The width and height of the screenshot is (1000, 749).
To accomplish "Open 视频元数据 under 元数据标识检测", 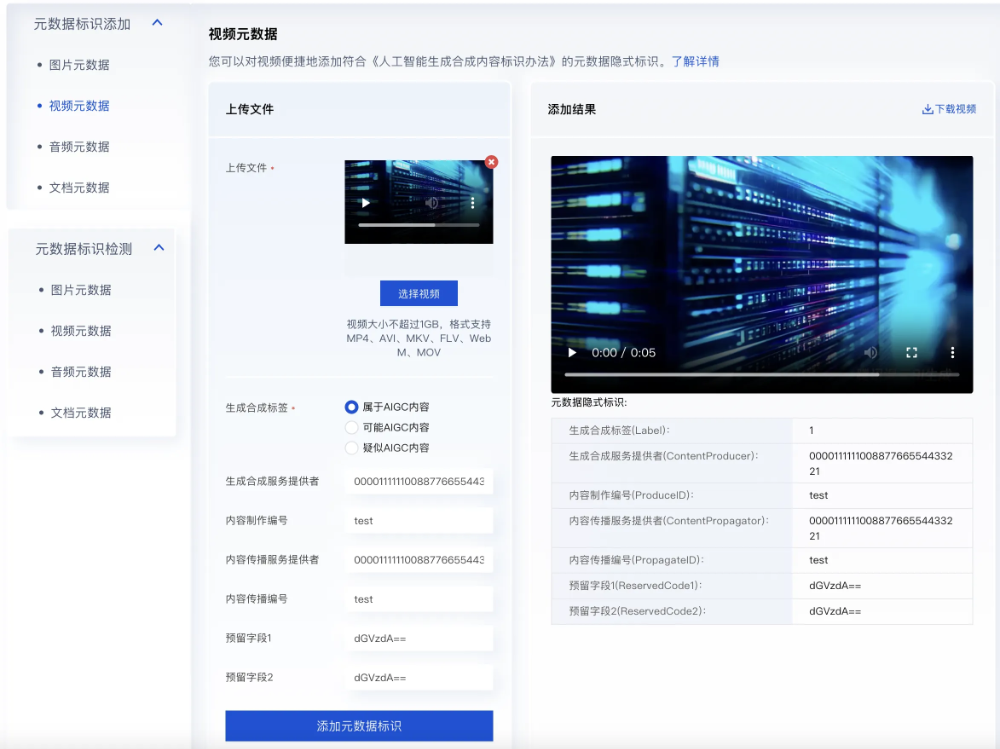I will pos(81,331).
